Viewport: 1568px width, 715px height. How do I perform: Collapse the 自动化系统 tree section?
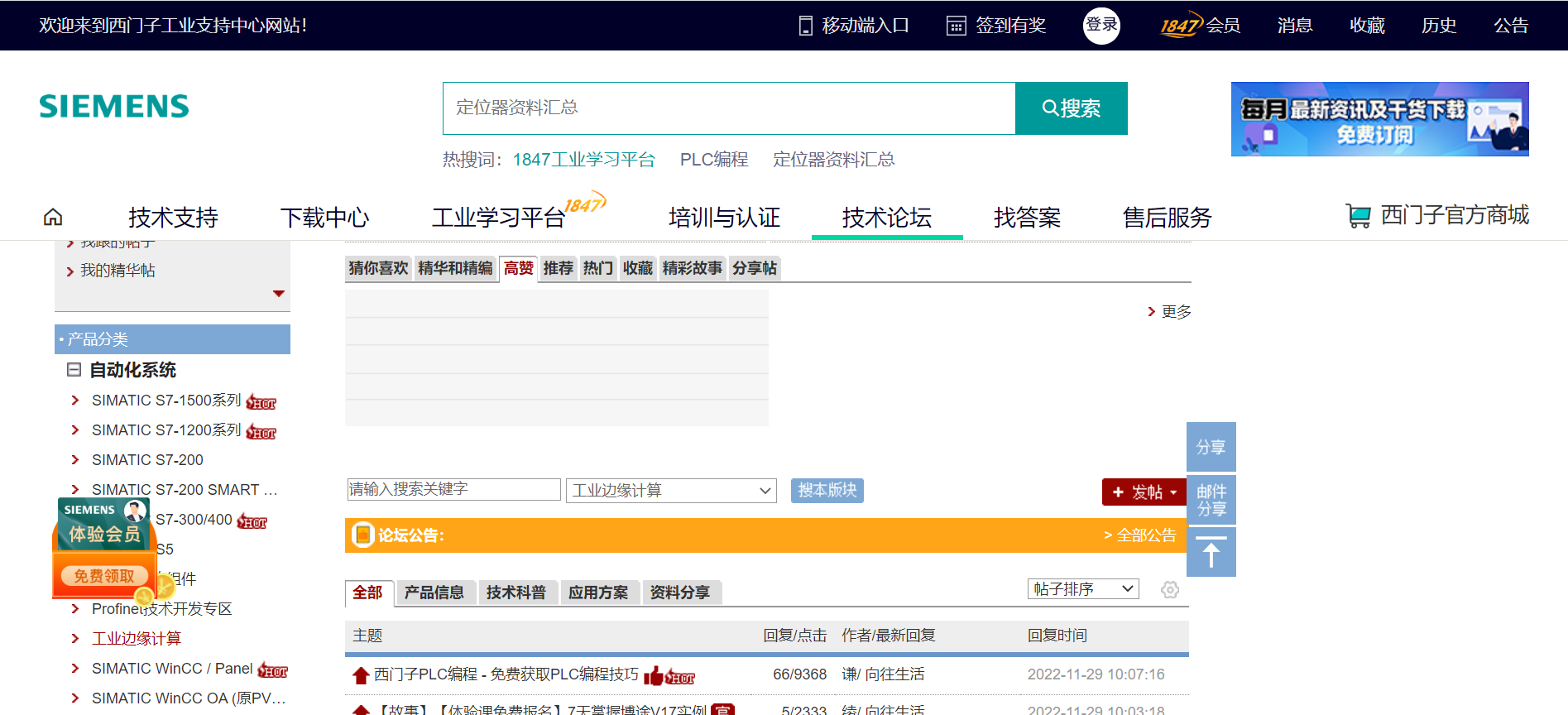(x=74, y=370)
